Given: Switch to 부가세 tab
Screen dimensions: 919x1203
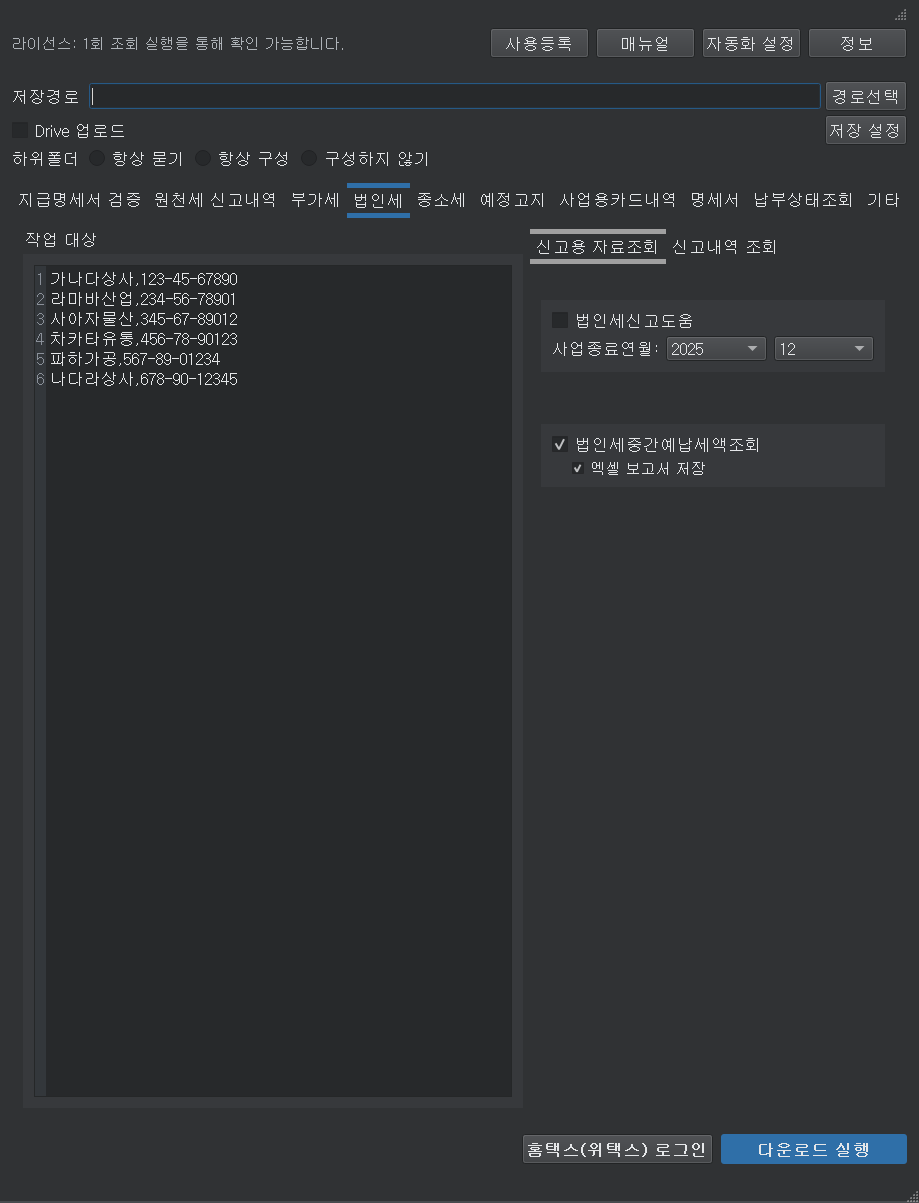Looking at the screenshot, I should pyautogui.click(x=315, y=200).
